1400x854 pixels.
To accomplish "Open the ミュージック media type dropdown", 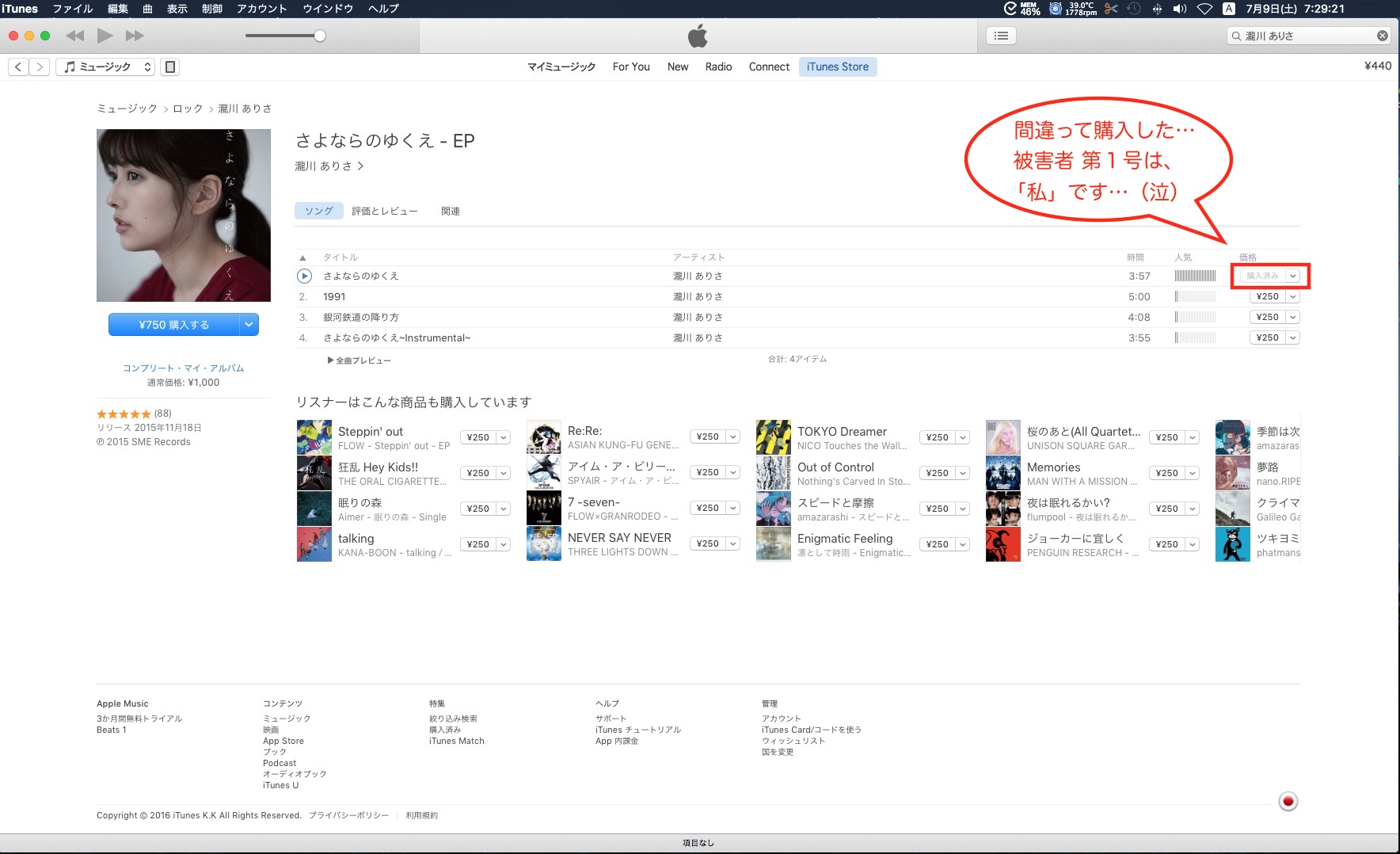I will coord(105,67).
